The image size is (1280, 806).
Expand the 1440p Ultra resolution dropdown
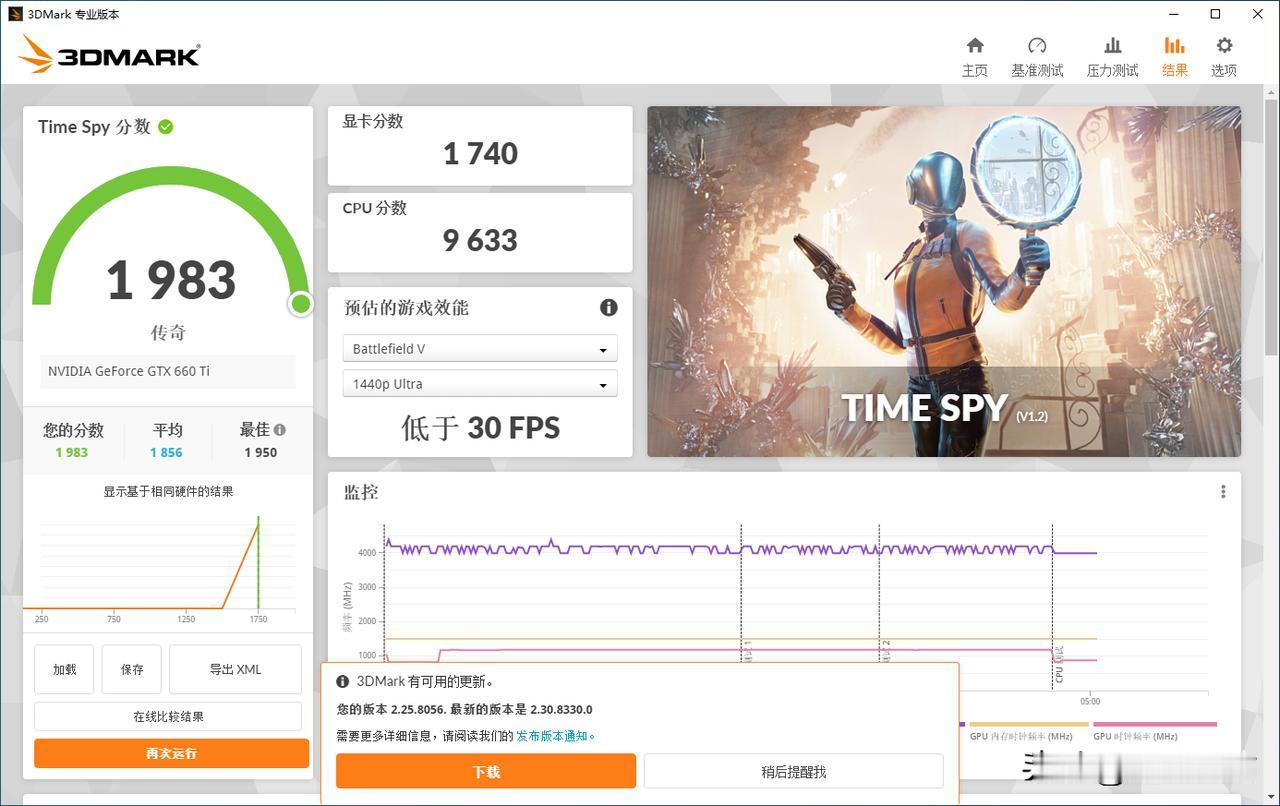coord(480,384)
